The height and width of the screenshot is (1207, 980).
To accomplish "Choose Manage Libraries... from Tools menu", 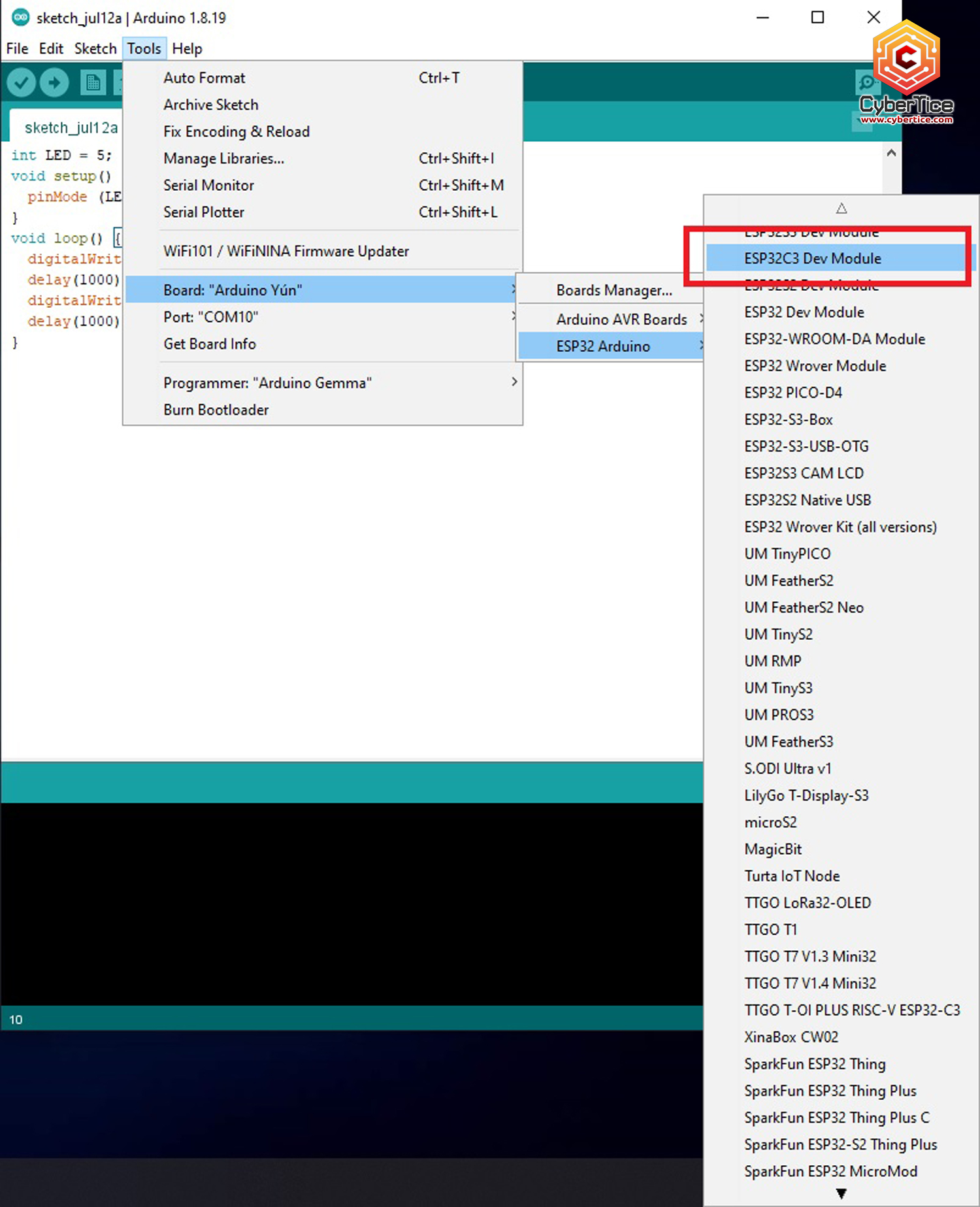I will pyautogui.click(x=223, y=159).
